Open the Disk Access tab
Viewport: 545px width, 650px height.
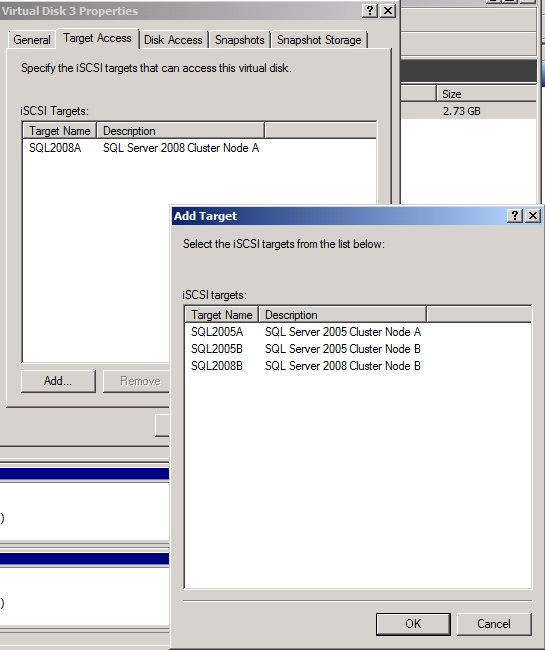pos(173,40)
